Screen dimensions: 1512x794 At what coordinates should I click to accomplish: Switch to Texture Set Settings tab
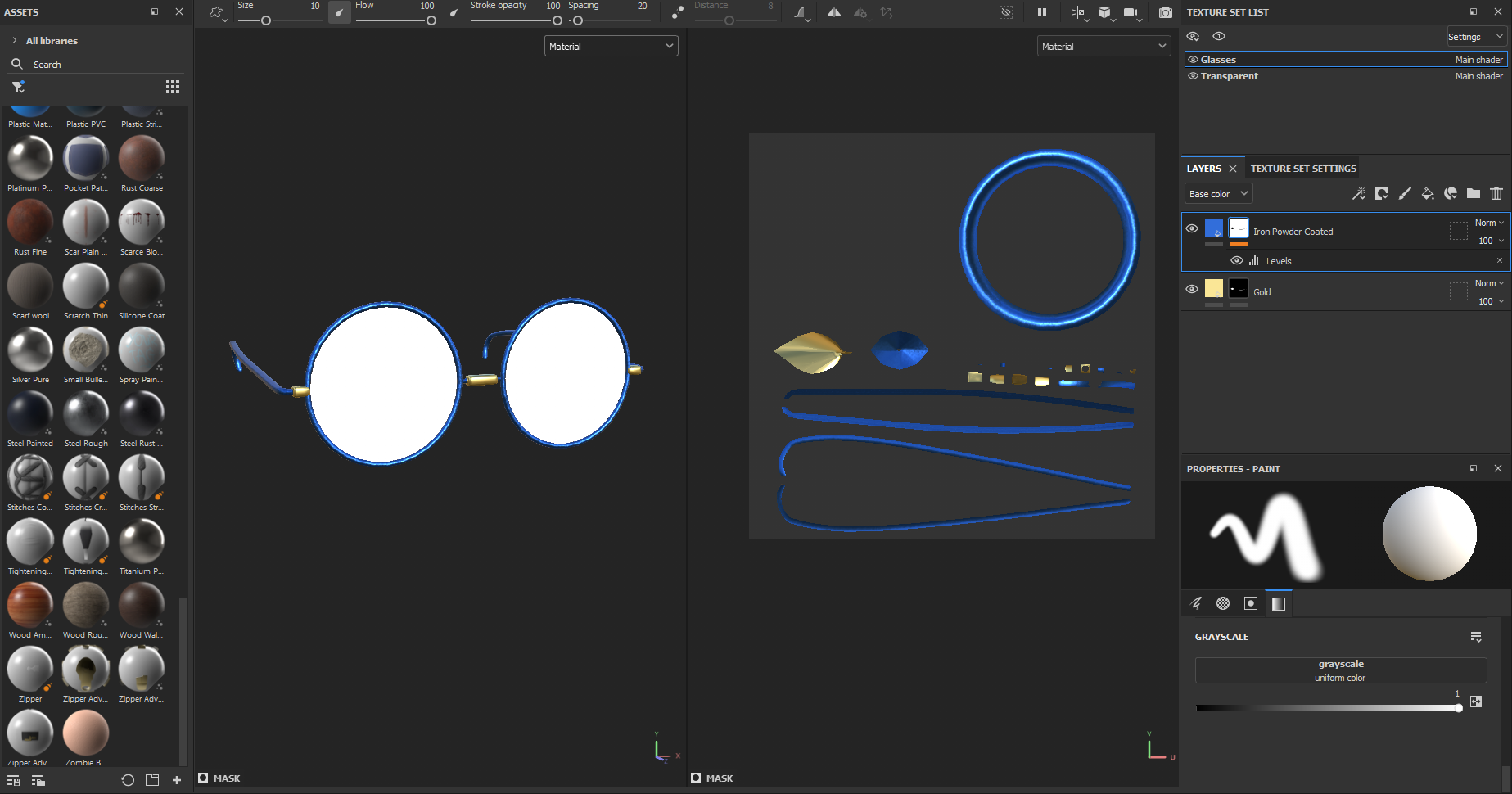point(1303,169)
